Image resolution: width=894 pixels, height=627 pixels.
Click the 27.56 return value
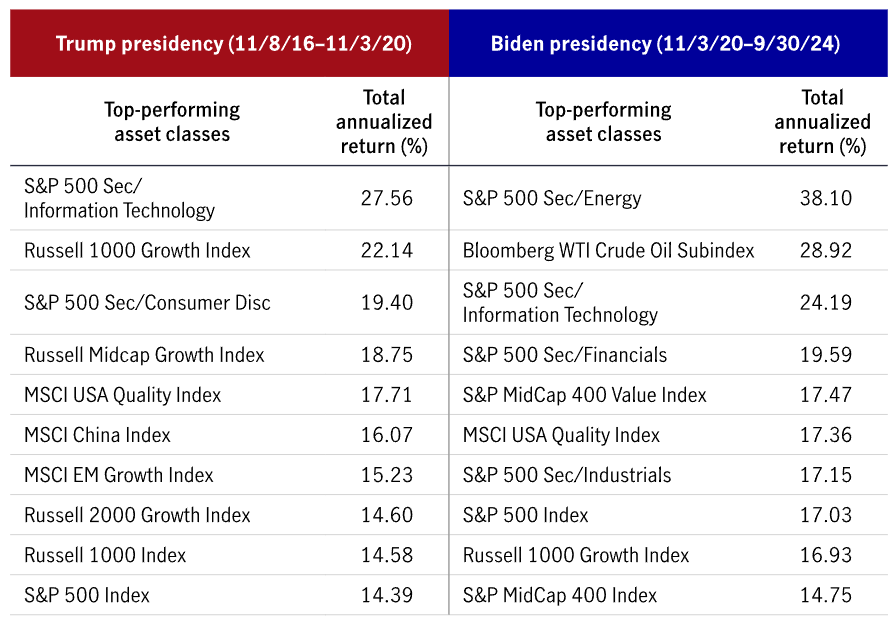point(386,198)
